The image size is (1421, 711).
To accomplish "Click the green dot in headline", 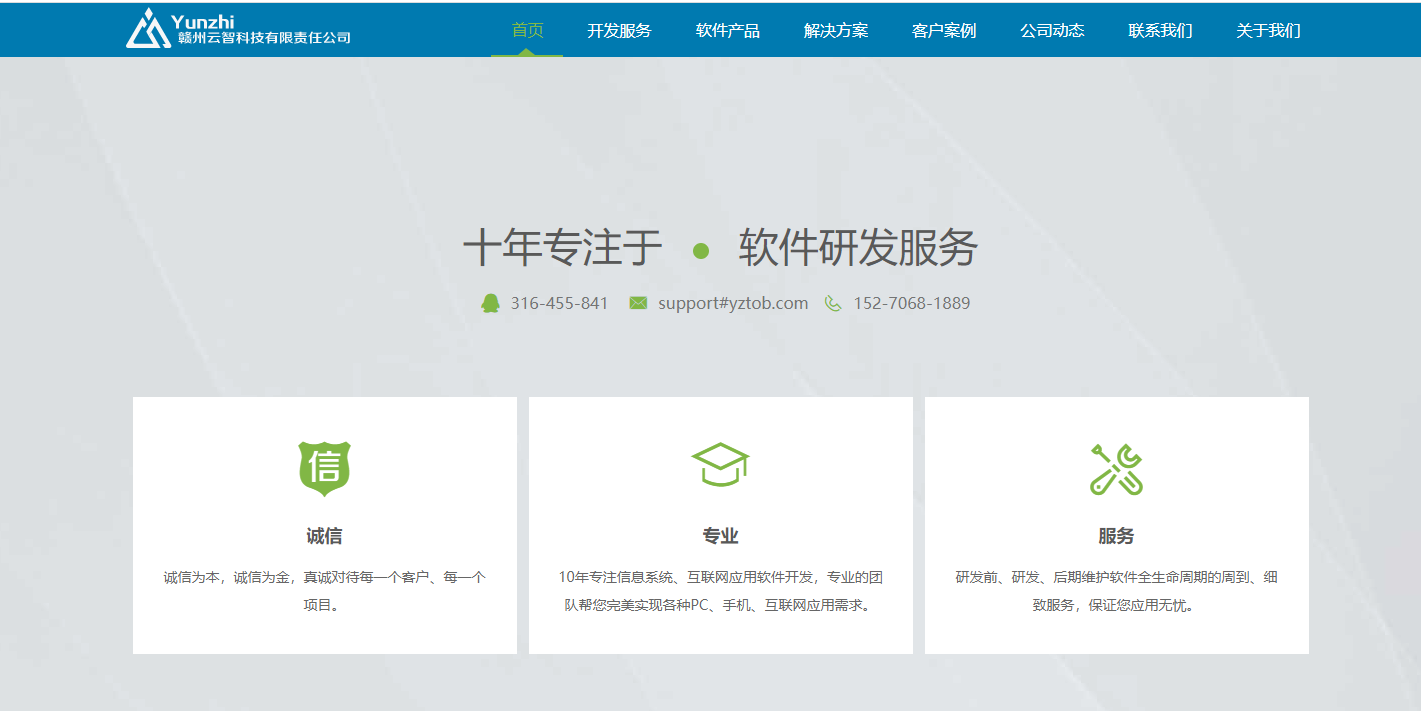I will pos(701,251).
